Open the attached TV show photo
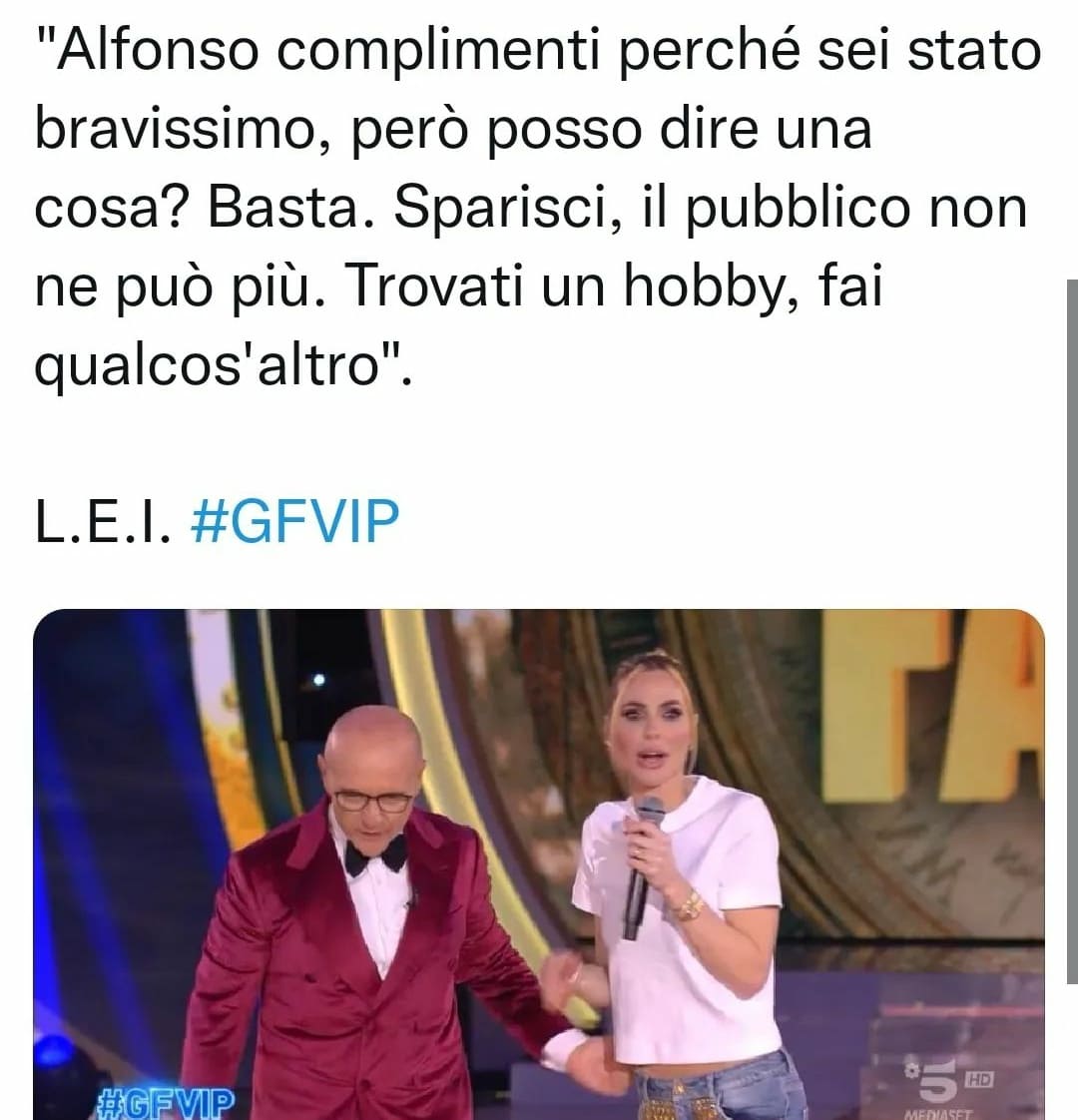This screenshot has height=1120, width=1078. tap(539, 864)
